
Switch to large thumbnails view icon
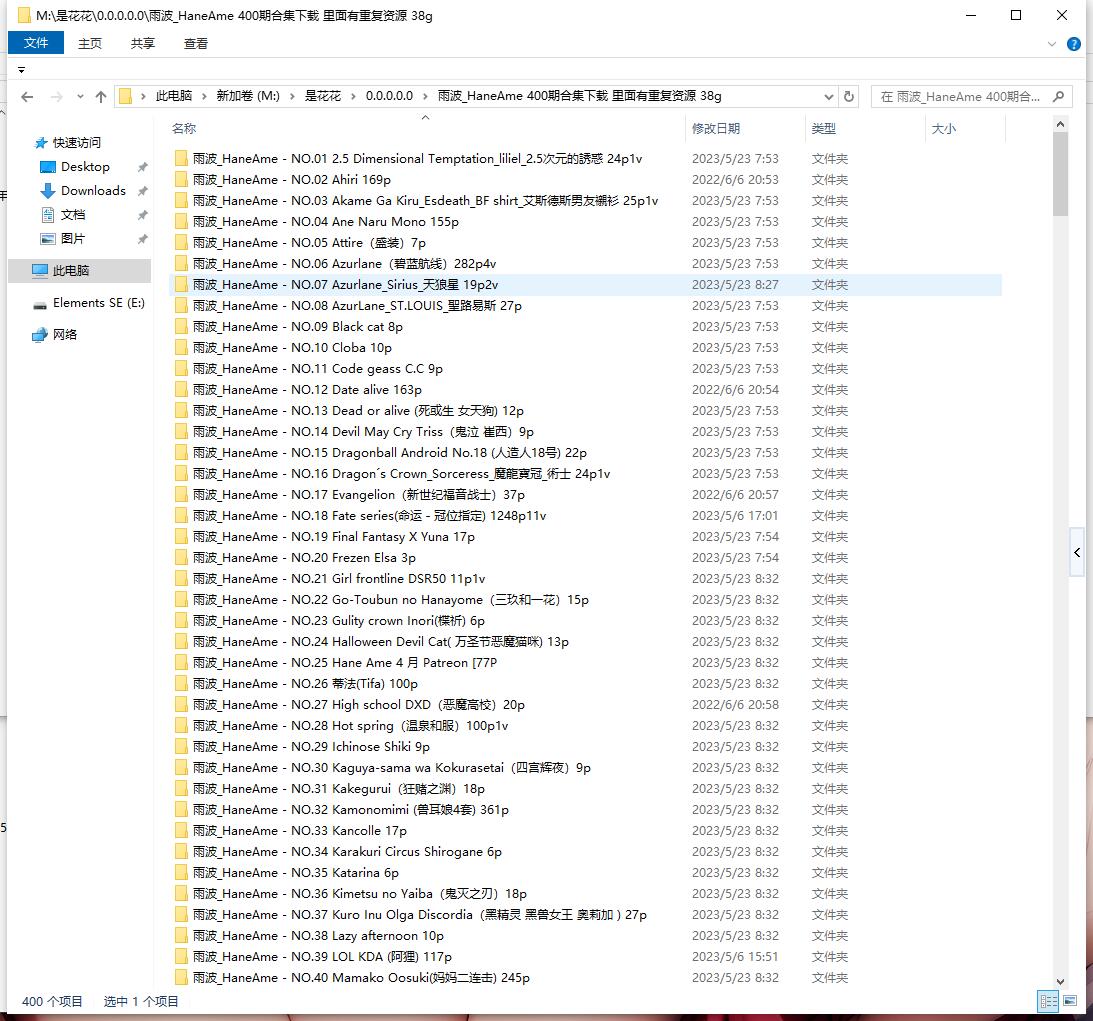(x=1070, y=1001)
